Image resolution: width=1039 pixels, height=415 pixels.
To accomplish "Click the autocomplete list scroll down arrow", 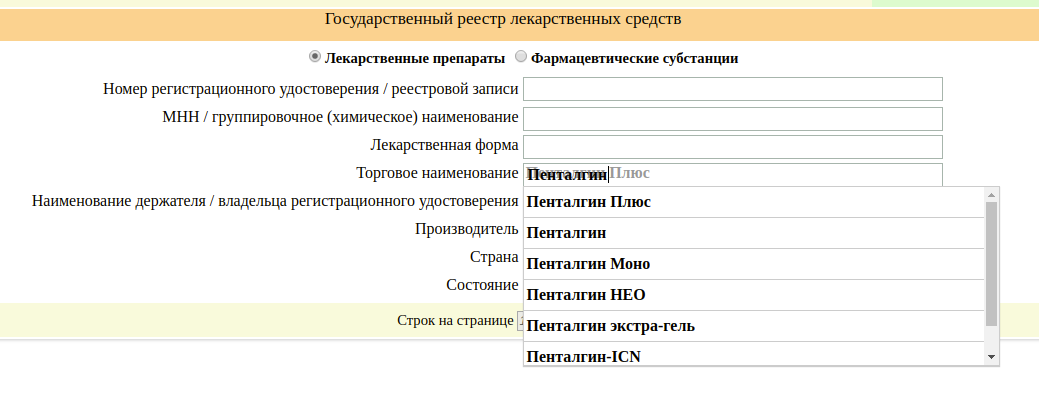I will click(991, 357).
